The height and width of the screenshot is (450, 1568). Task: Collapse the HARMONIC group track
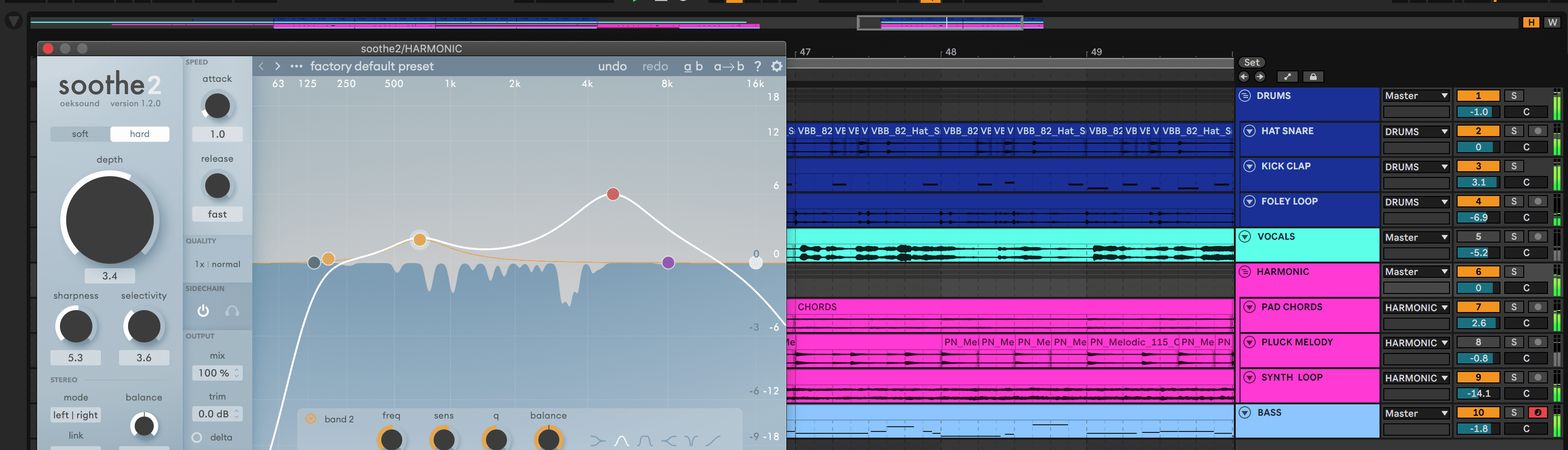1245,272
